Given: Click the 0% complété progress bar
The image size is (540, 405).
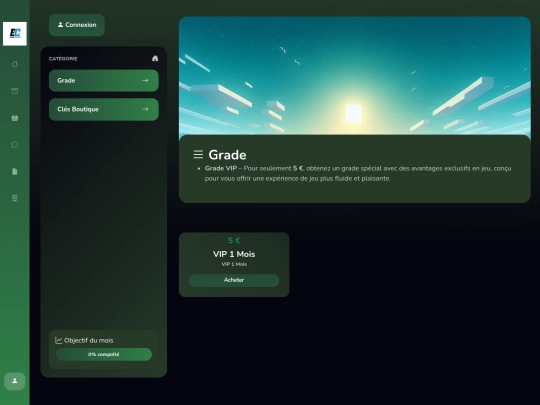Looking at the screenshot, I should [104, 354].
